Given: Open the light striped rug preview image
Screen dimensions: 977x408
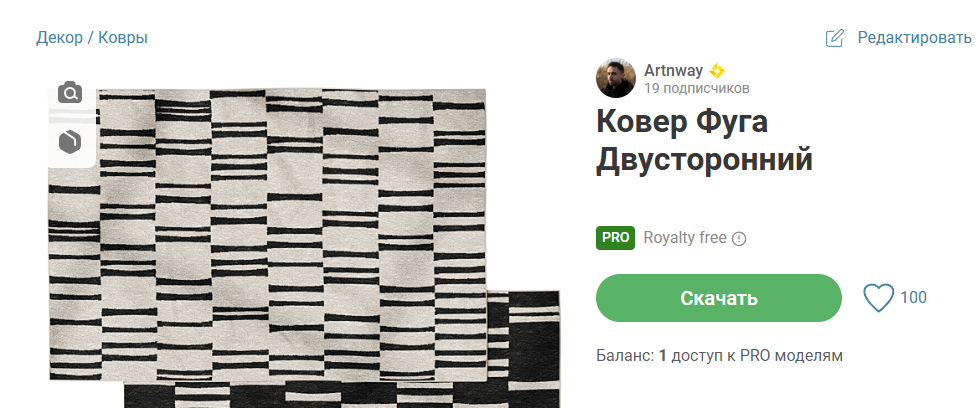Looking at the screenshot, I should 267,234.
